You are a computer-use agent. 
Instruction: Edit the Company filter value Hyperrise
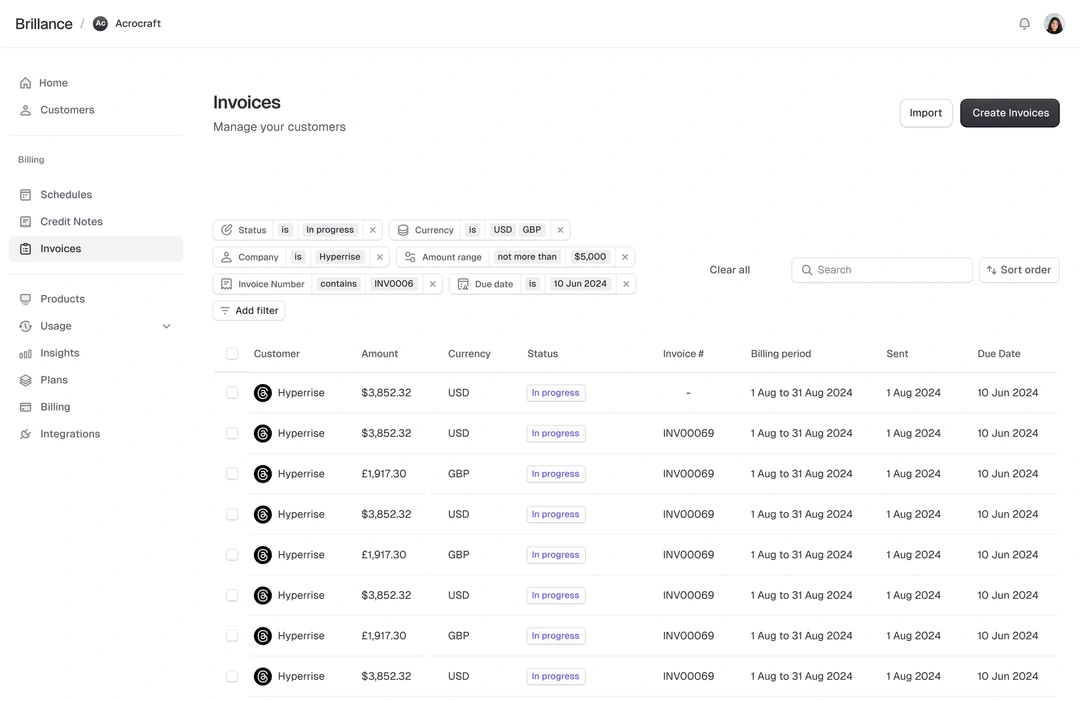point(340,257)
